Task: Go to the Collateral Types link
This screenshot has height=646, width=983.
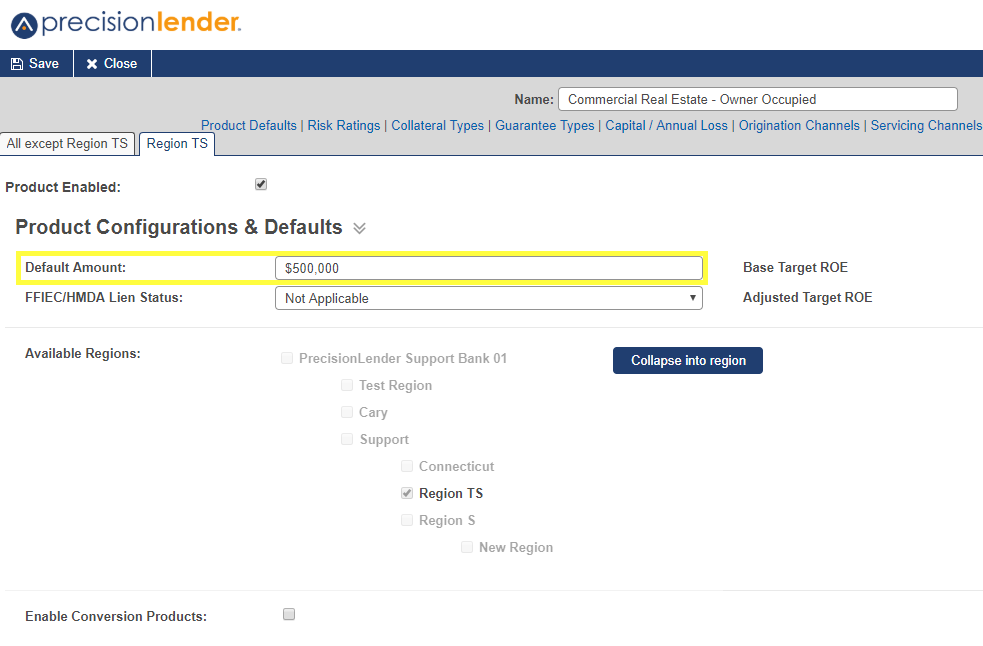Action: 438,125
